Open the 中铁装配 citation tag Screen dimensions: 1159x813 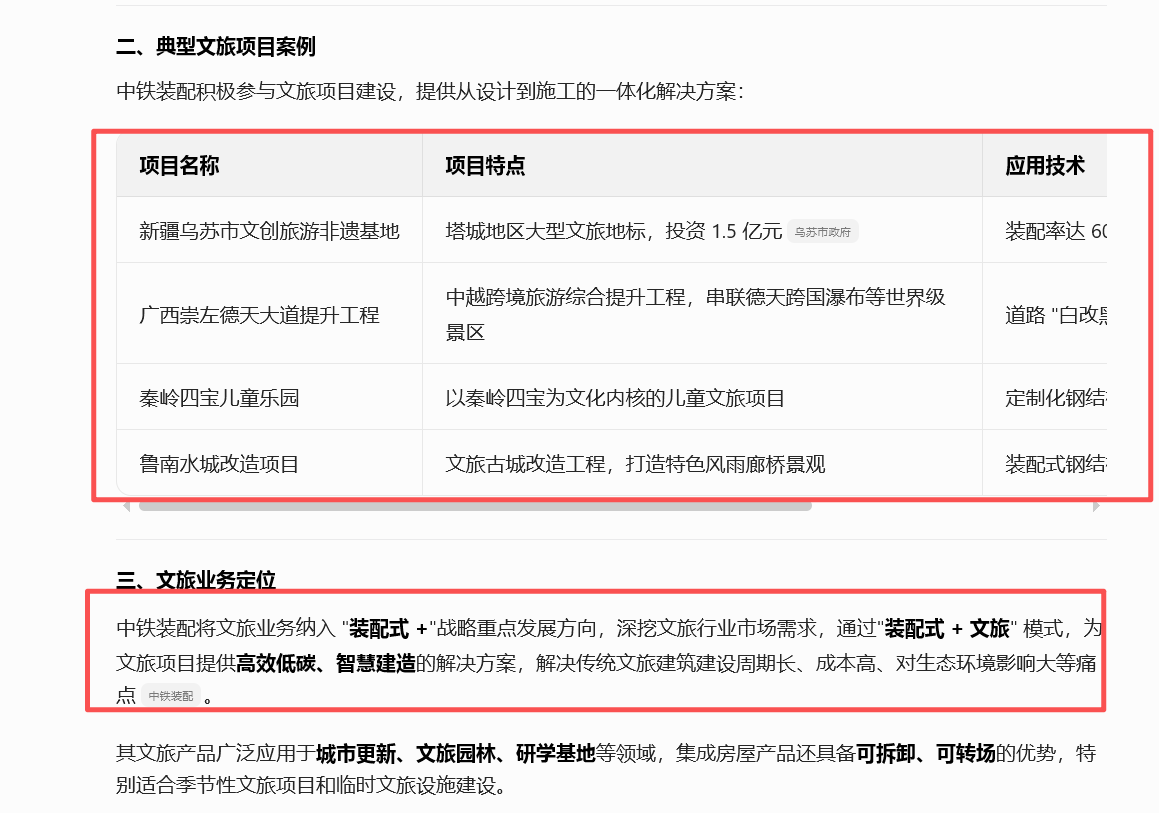[x=171, y=695]
